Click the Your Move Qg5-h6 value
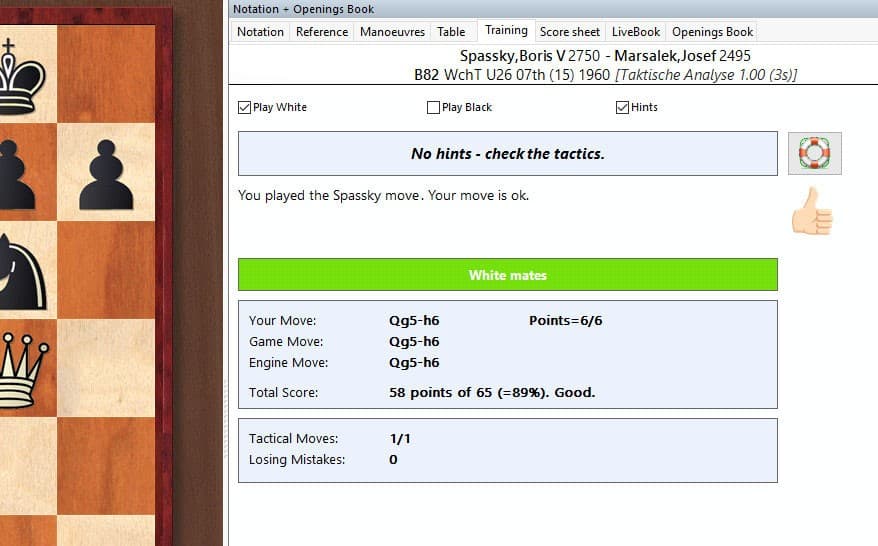This screenshot has width=878, height=546. 414,320
